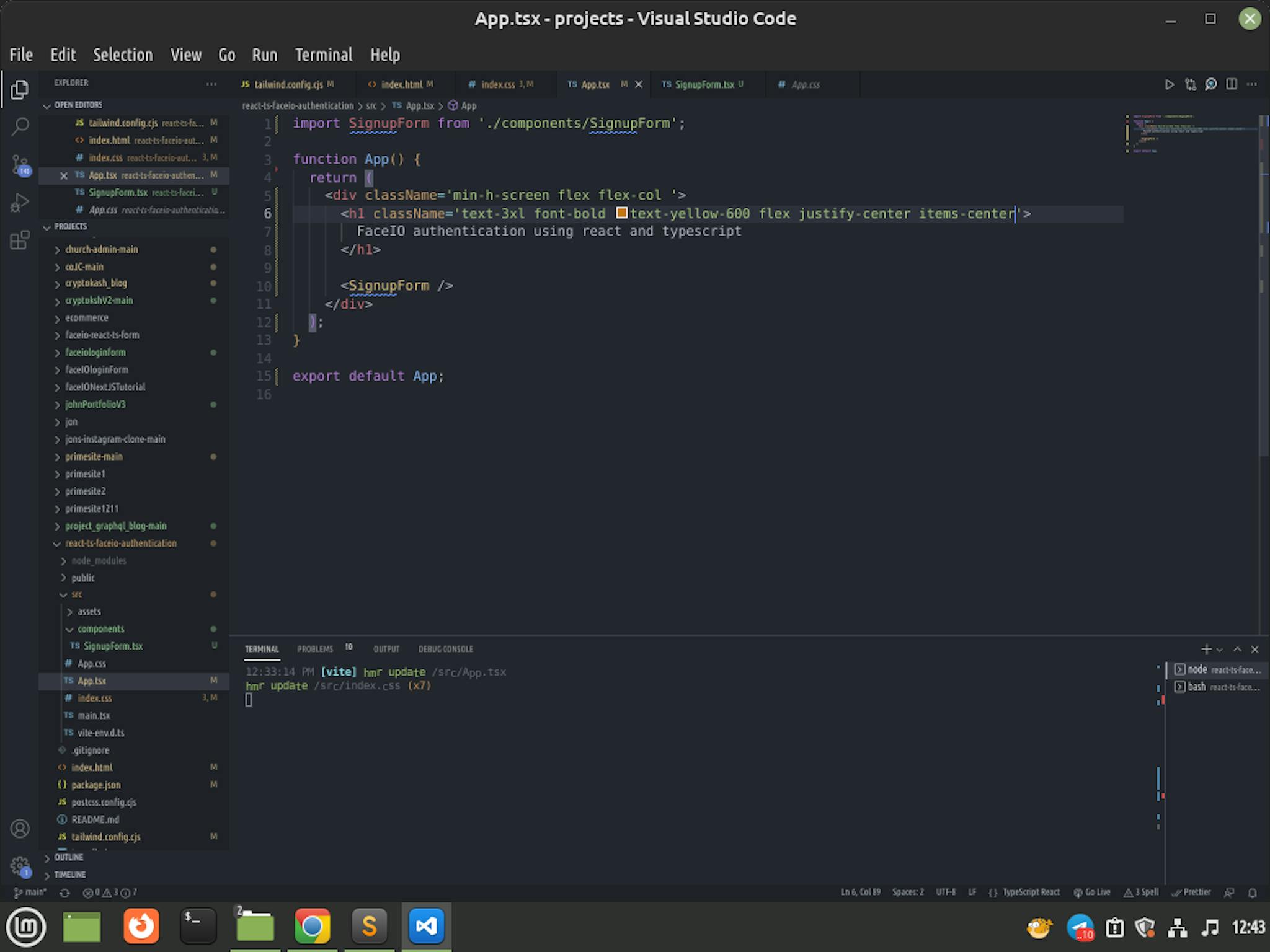Switch to the PROBLEMS panel tab

point(315,649)
